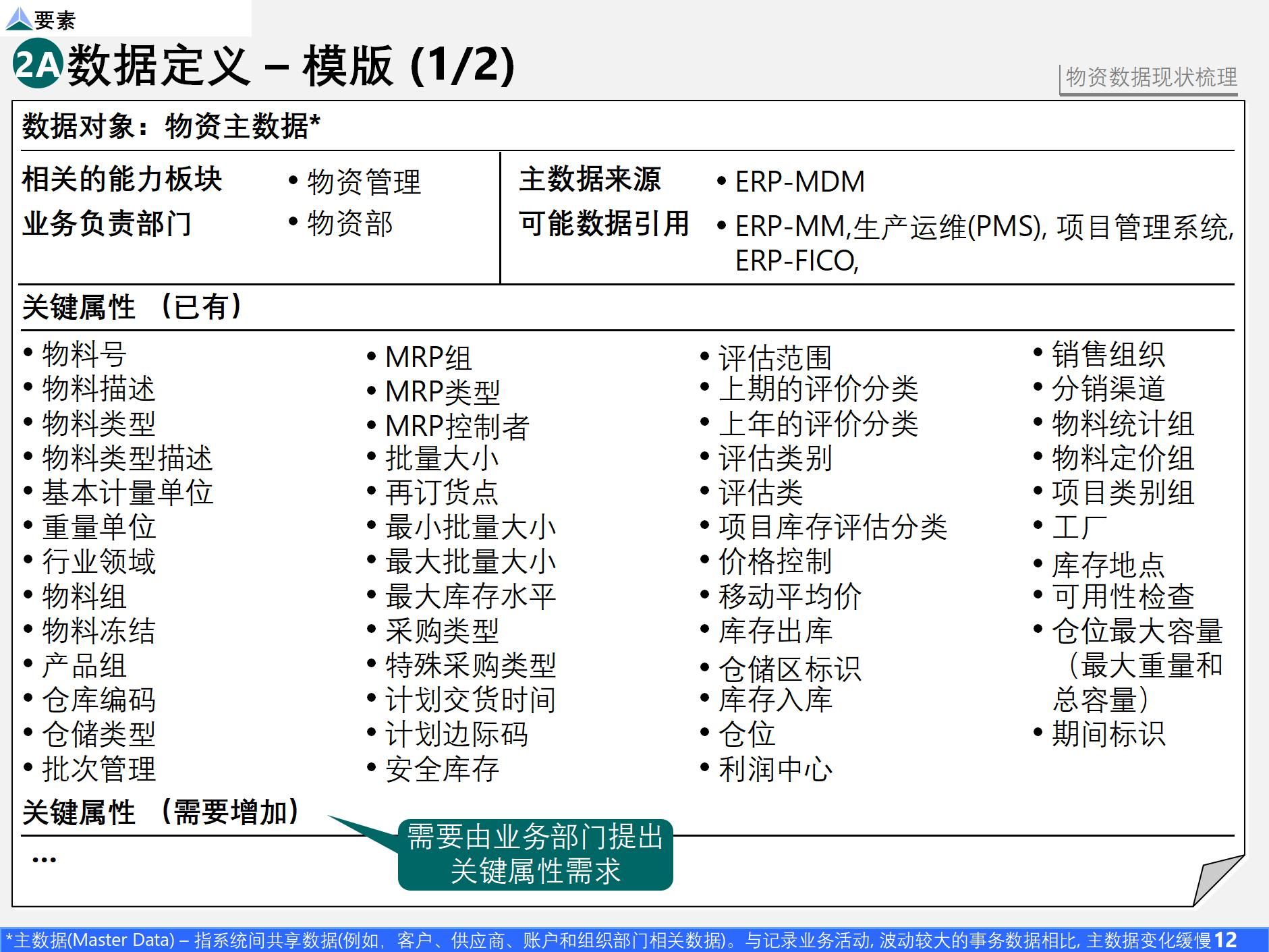Click the bullet 物资管理
This screenshot has height=952, width=1269.
pyautogui.click(x=364, y=182)
